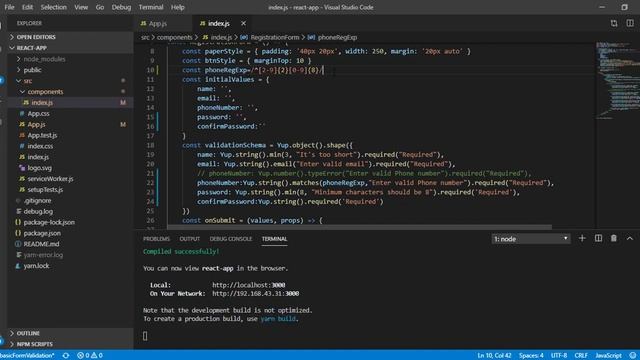Select JavaScript language mode
Screen dimensions: 640x360
coord(608,356)
